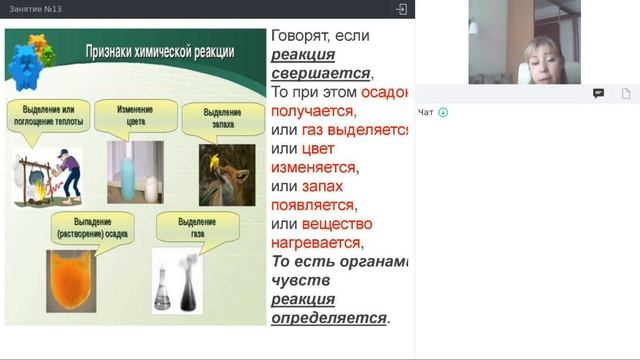Click the red text газ выделяется
This screenshot has height=360, width=640.
355,130
